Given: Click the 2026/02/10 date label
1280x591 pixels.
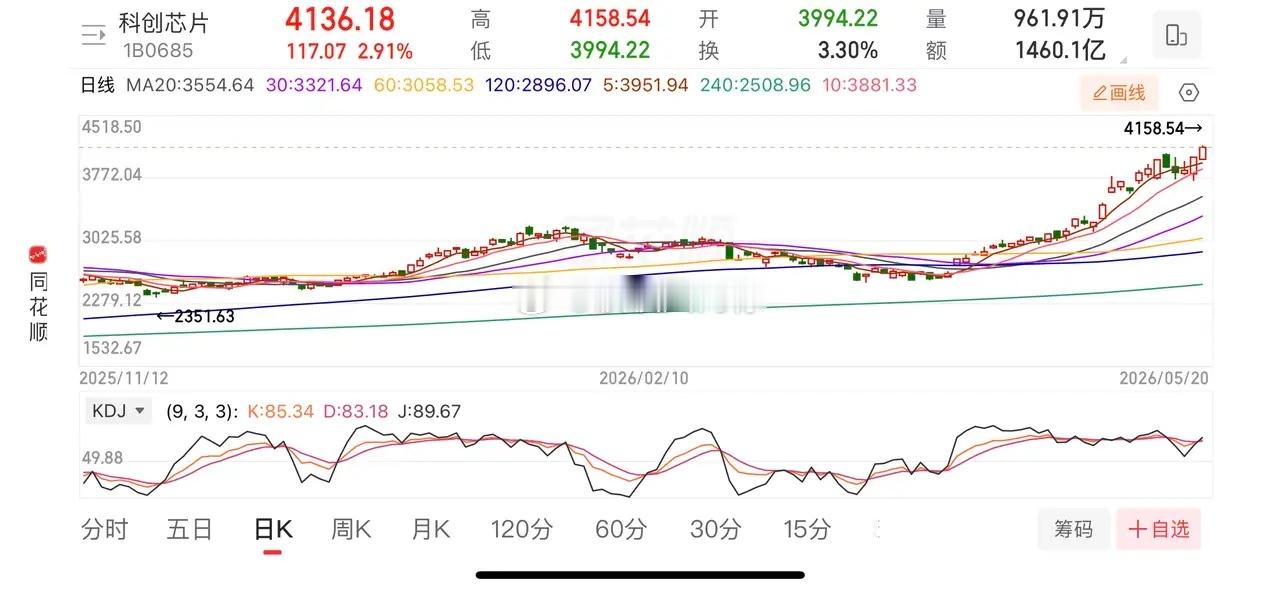Looking at the screenshot, I should click(x=645, y=378).
